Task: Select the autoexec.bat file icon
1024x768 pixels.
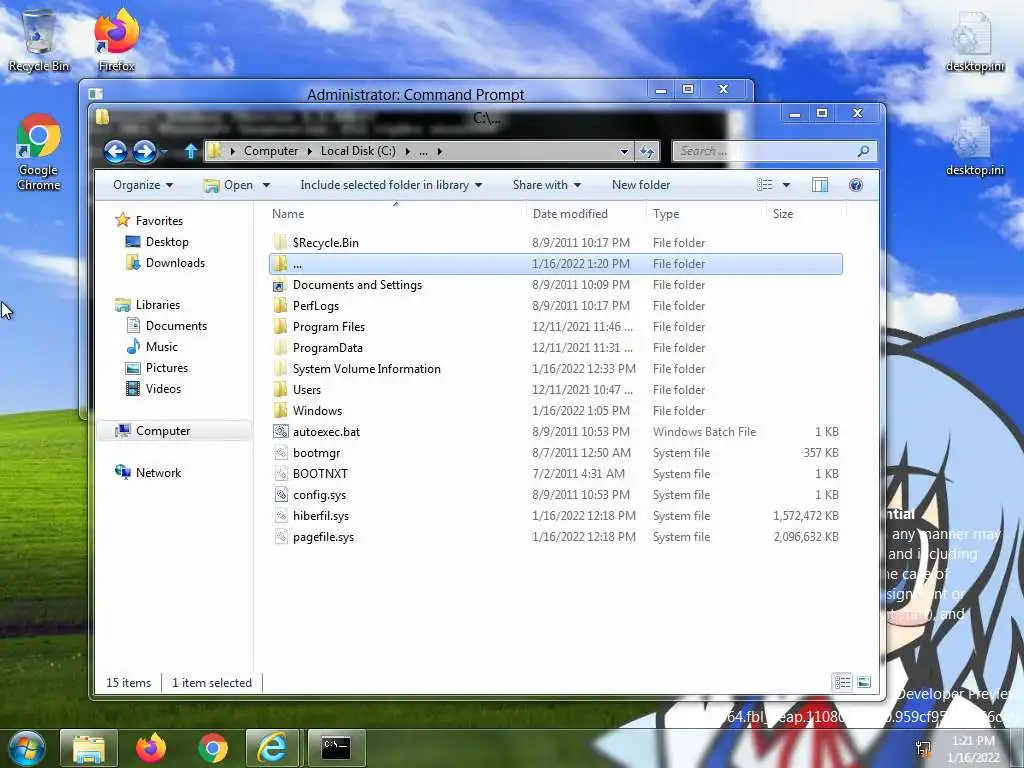Action: click(281, 432)
